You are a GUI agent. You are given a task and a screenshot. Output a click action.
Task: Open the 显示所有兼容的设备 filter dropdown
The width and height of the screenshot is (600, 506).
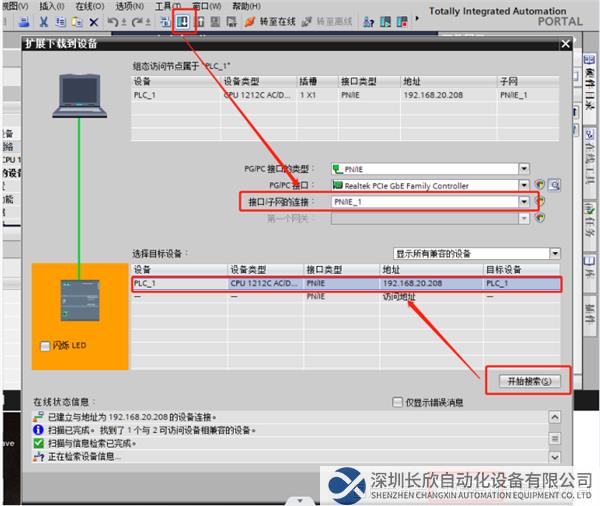556,254
